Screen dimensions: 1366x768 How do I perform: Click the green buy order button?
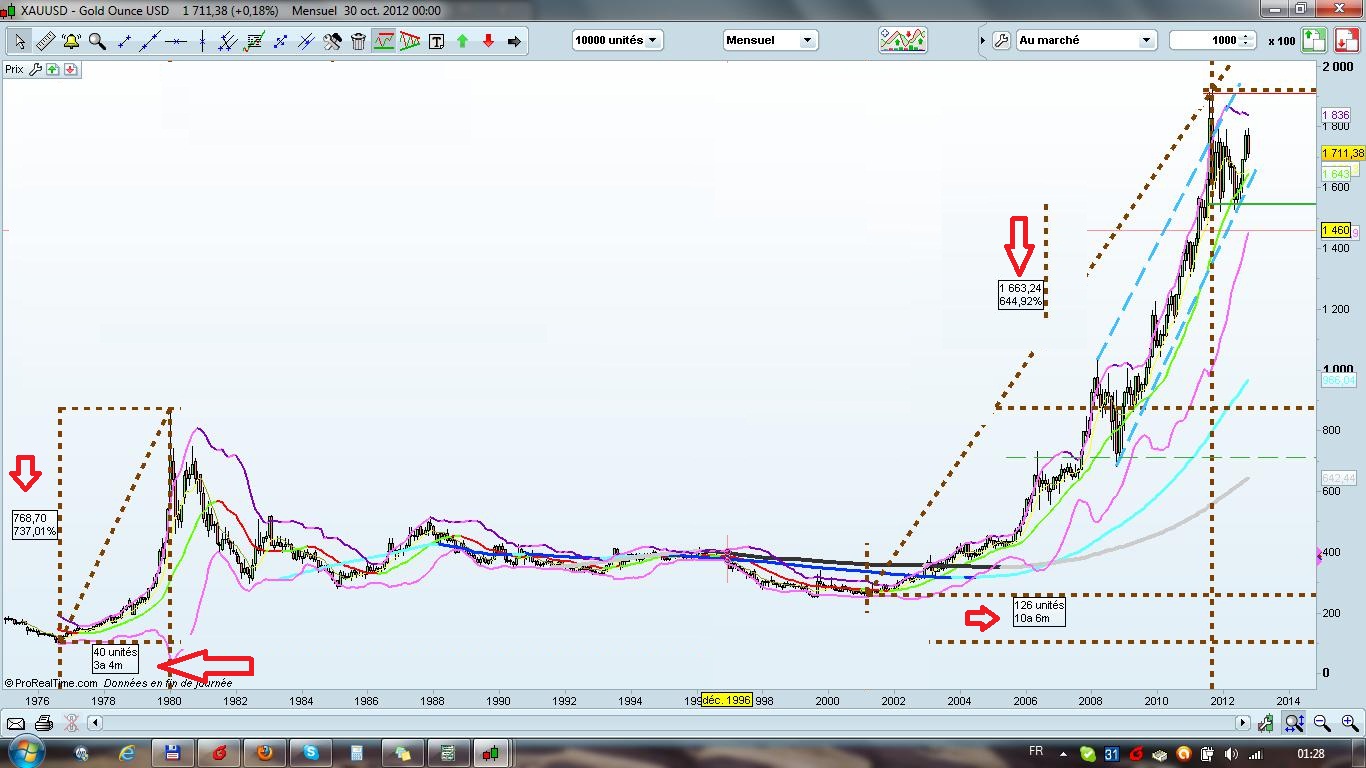[1314, 40]
